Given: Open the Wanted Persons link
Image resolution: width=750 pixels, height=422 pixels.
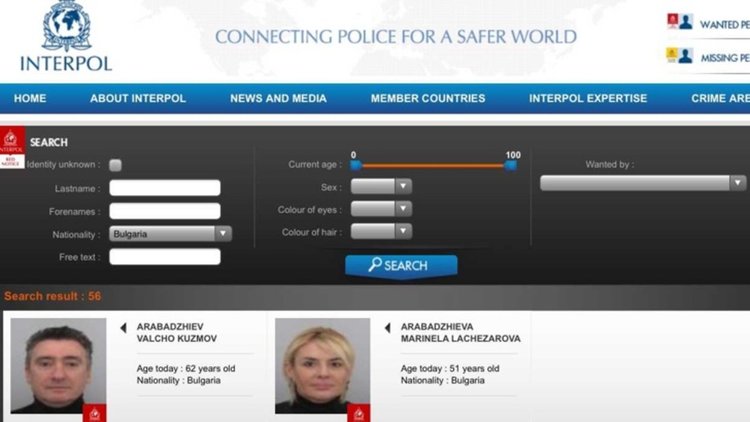Looking at the screenshot, I should pyautogui.click(x=725, y=24).
